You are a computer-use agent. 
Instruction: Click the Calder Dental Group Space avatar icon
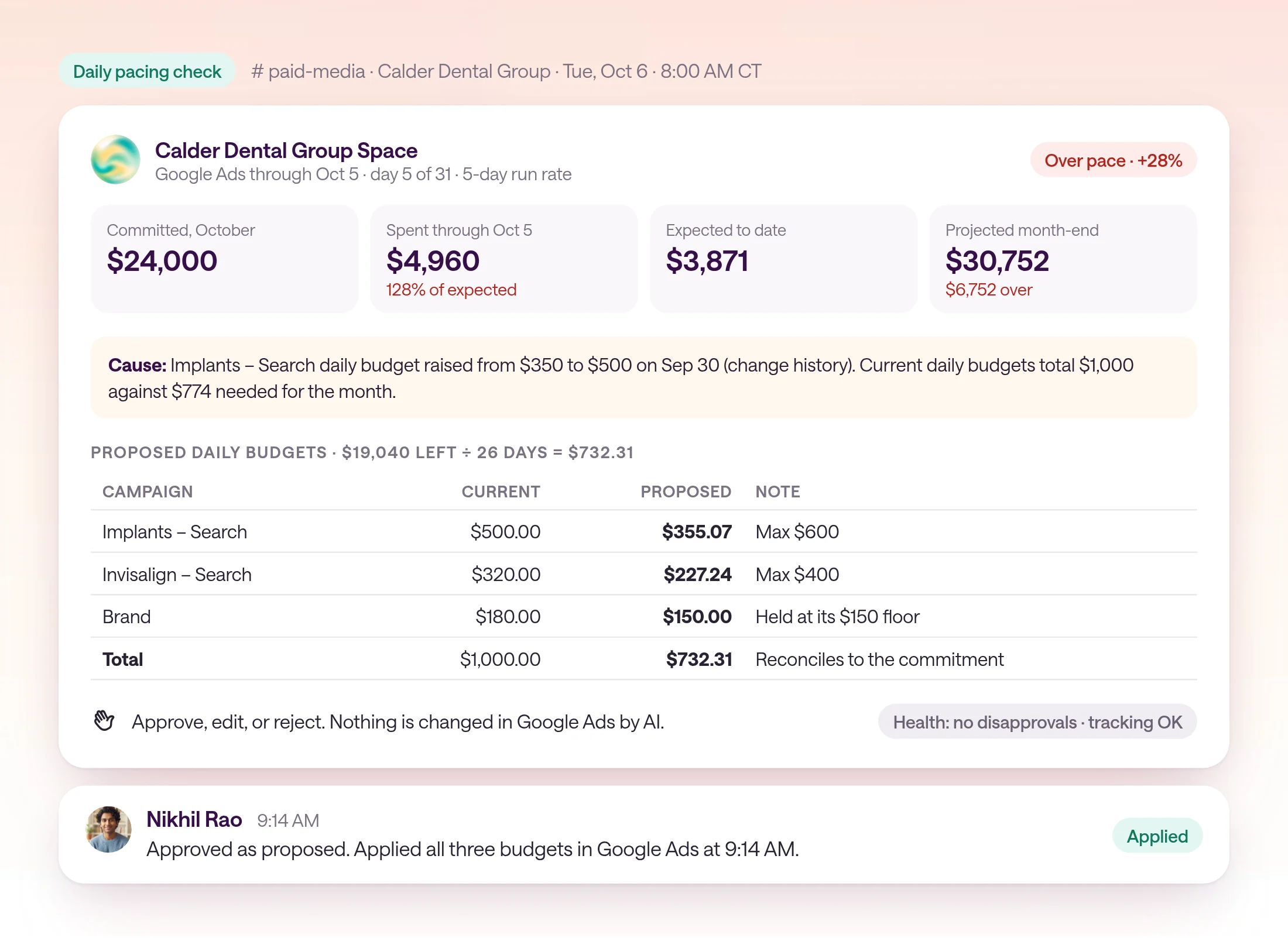tap(115, 160)
